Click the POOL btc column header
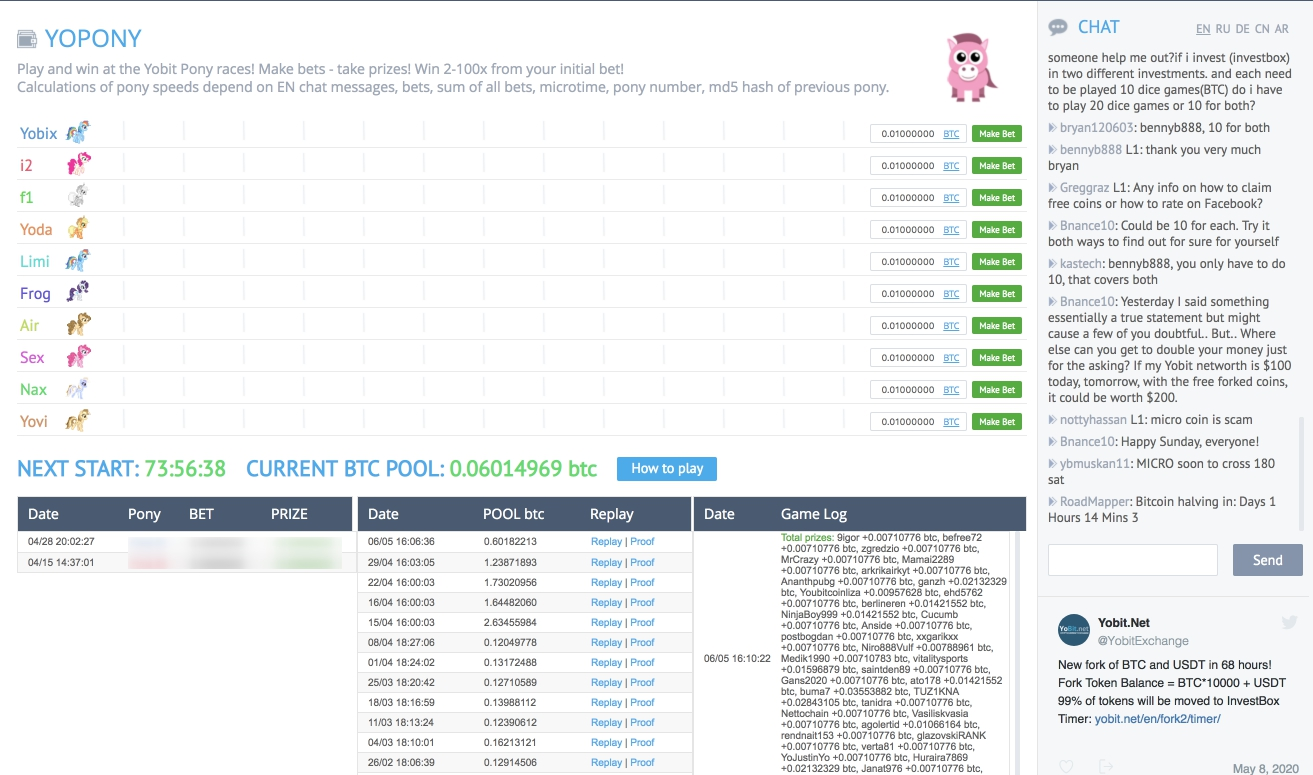The image size is (1313, 775). coord(514,514)
